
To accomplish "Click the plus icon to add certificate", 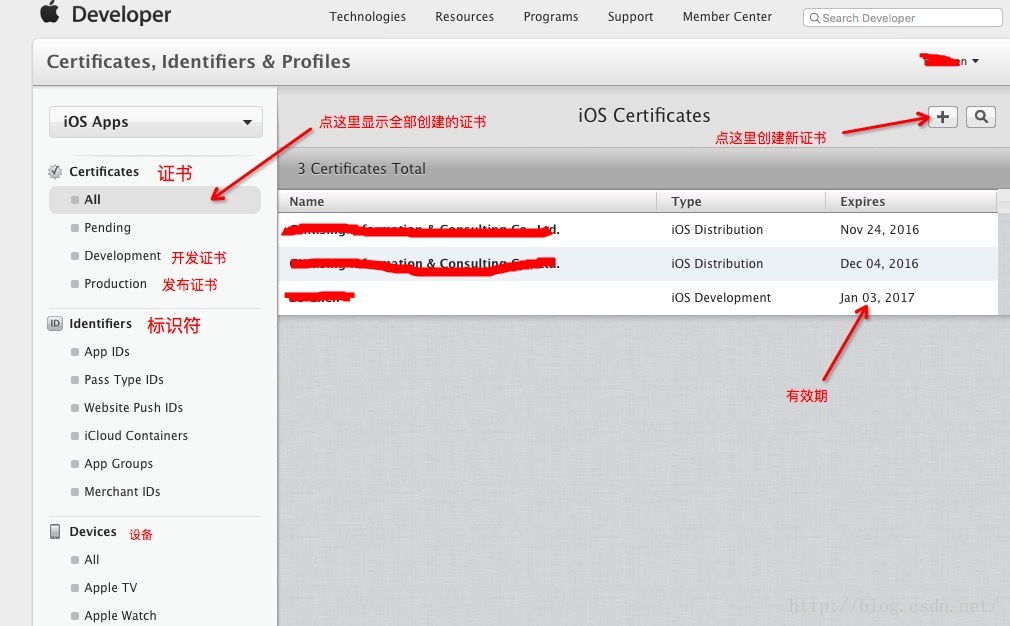I will tap(942, 117).
